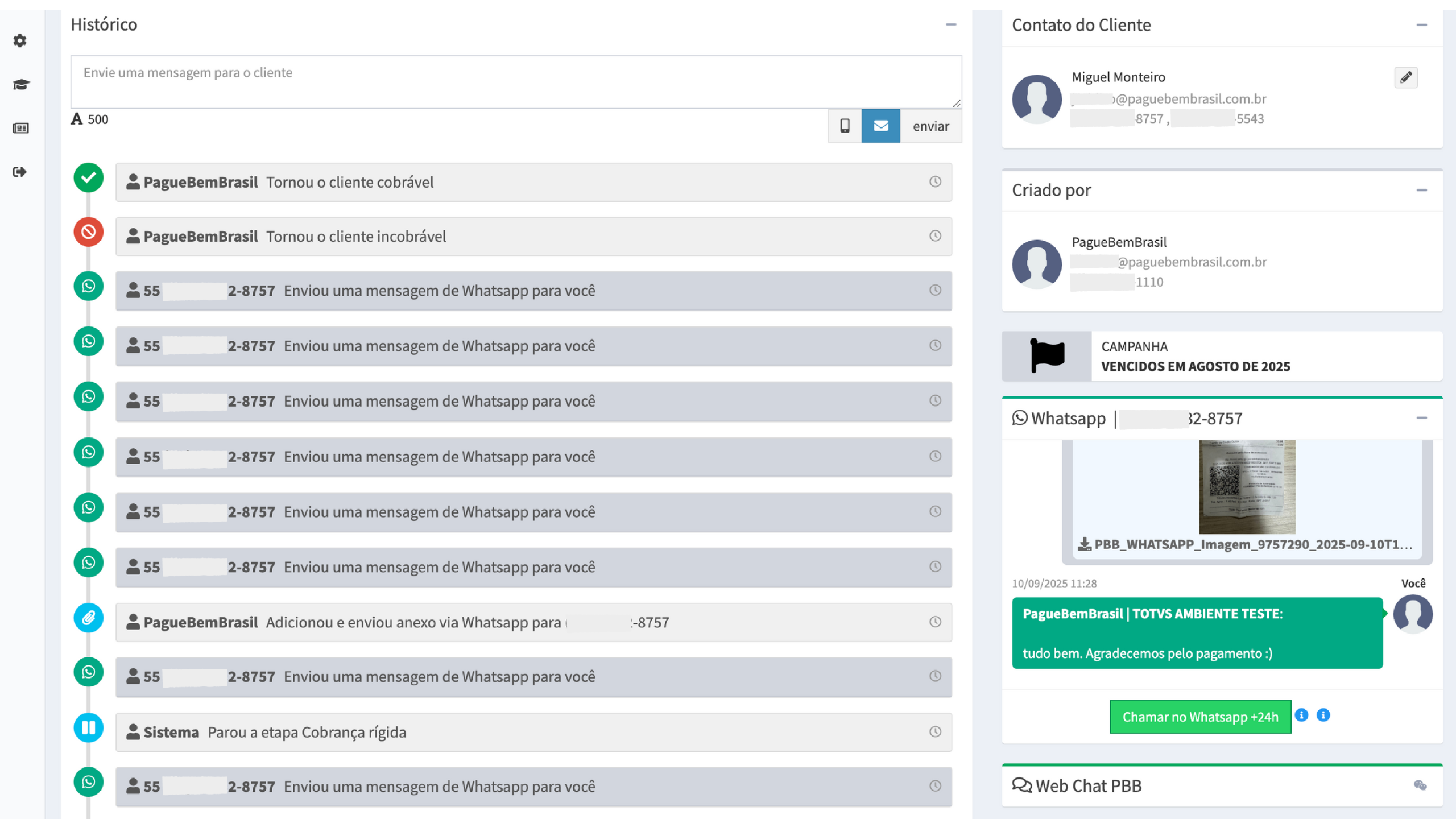
Task: Open the newspaper icon in sidebar
Action: point(21,128)
